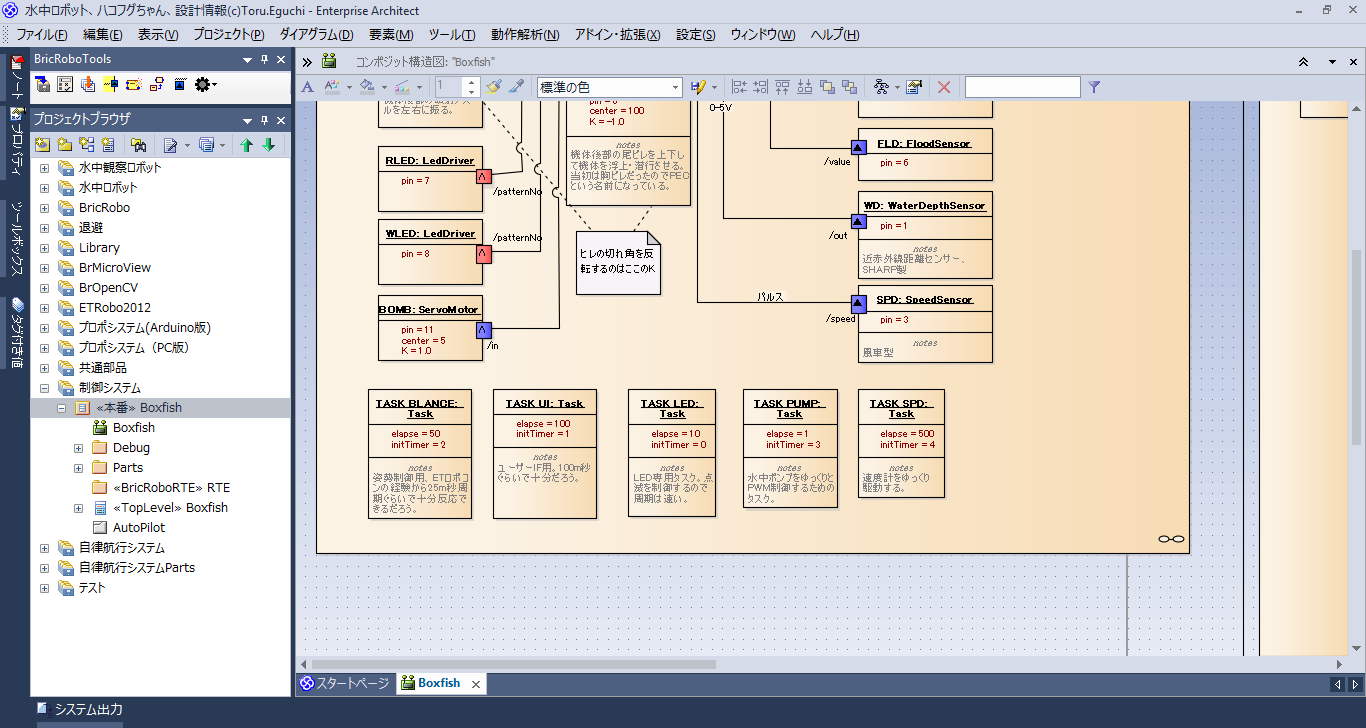Open the ダイアグラム(D) menu
The width and height of the screenshot is (1366, 728).
coord(316,35)
